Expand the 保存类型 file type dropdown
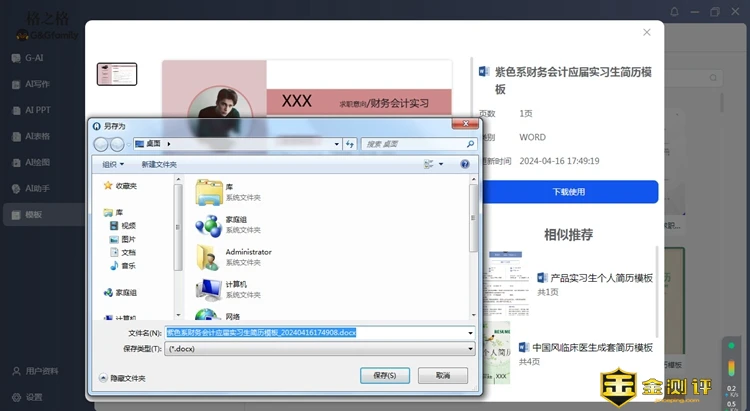Screen dimensions: 750x411 [x=469, y=348]
